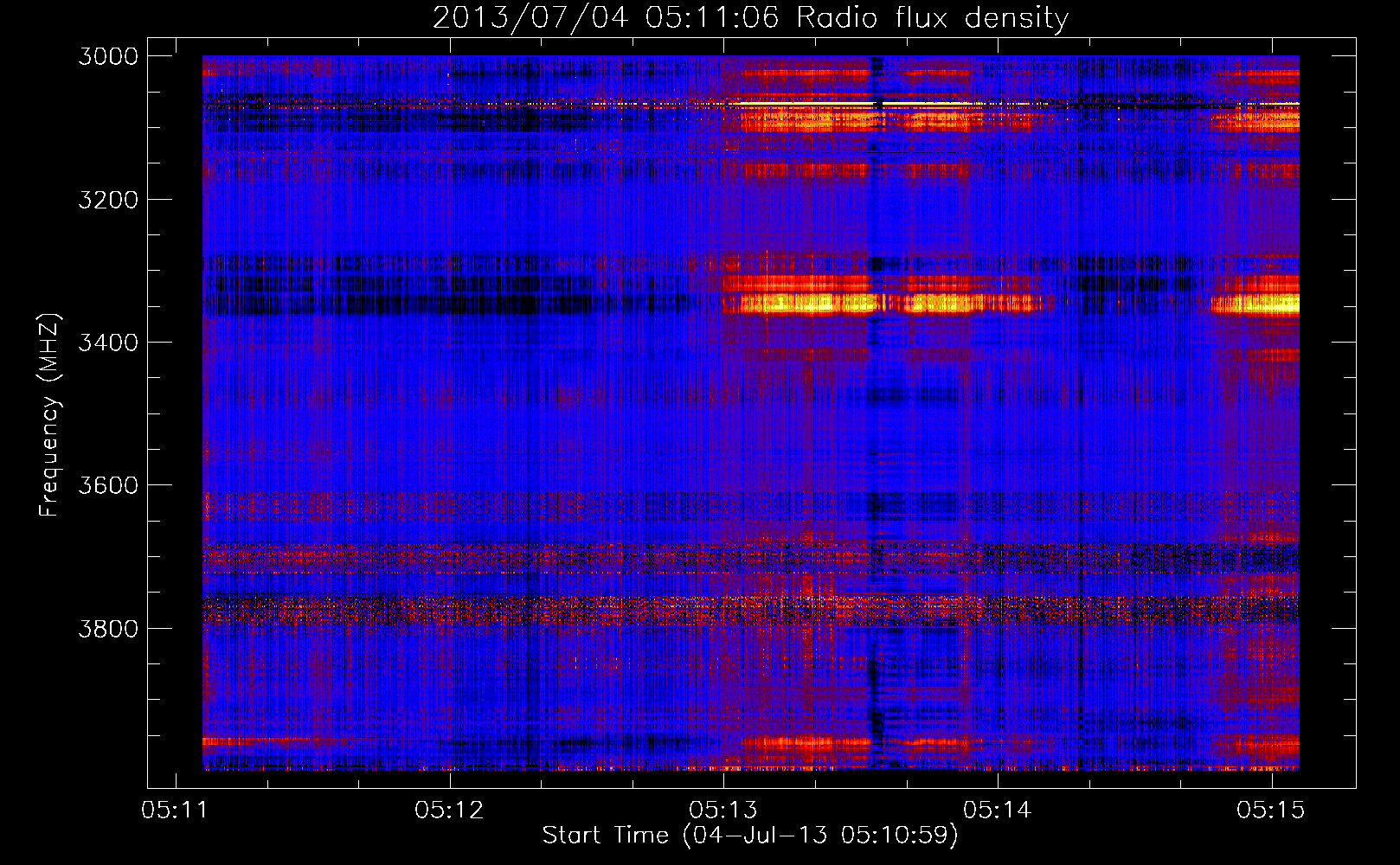Click the 05:13 time tick label
Screen dimensions: 1400x865
pyautogui.click(x=723, y=811)
